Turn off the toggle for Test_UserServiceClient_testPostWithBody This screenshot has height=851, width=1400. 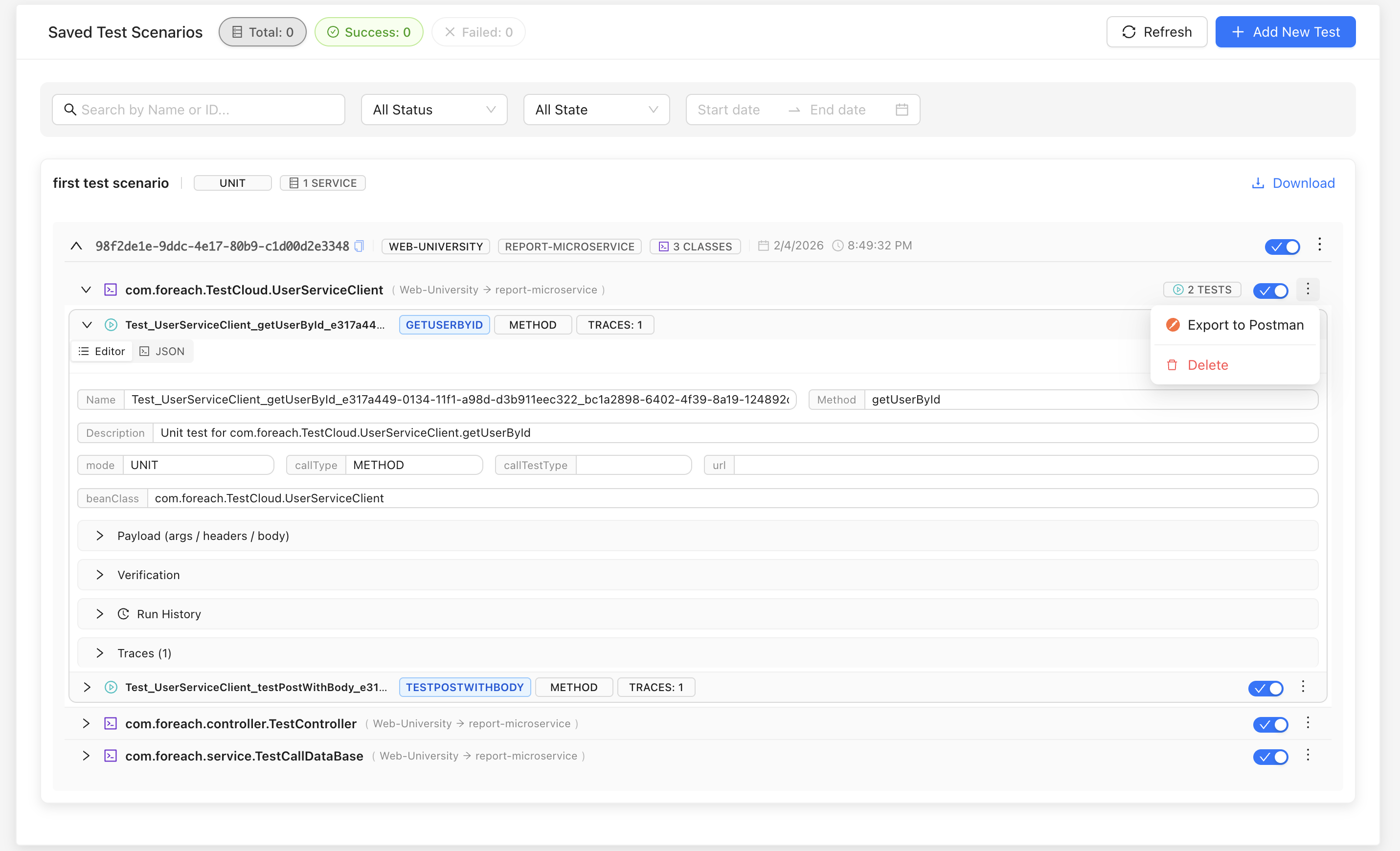[x=1265, y=688]
